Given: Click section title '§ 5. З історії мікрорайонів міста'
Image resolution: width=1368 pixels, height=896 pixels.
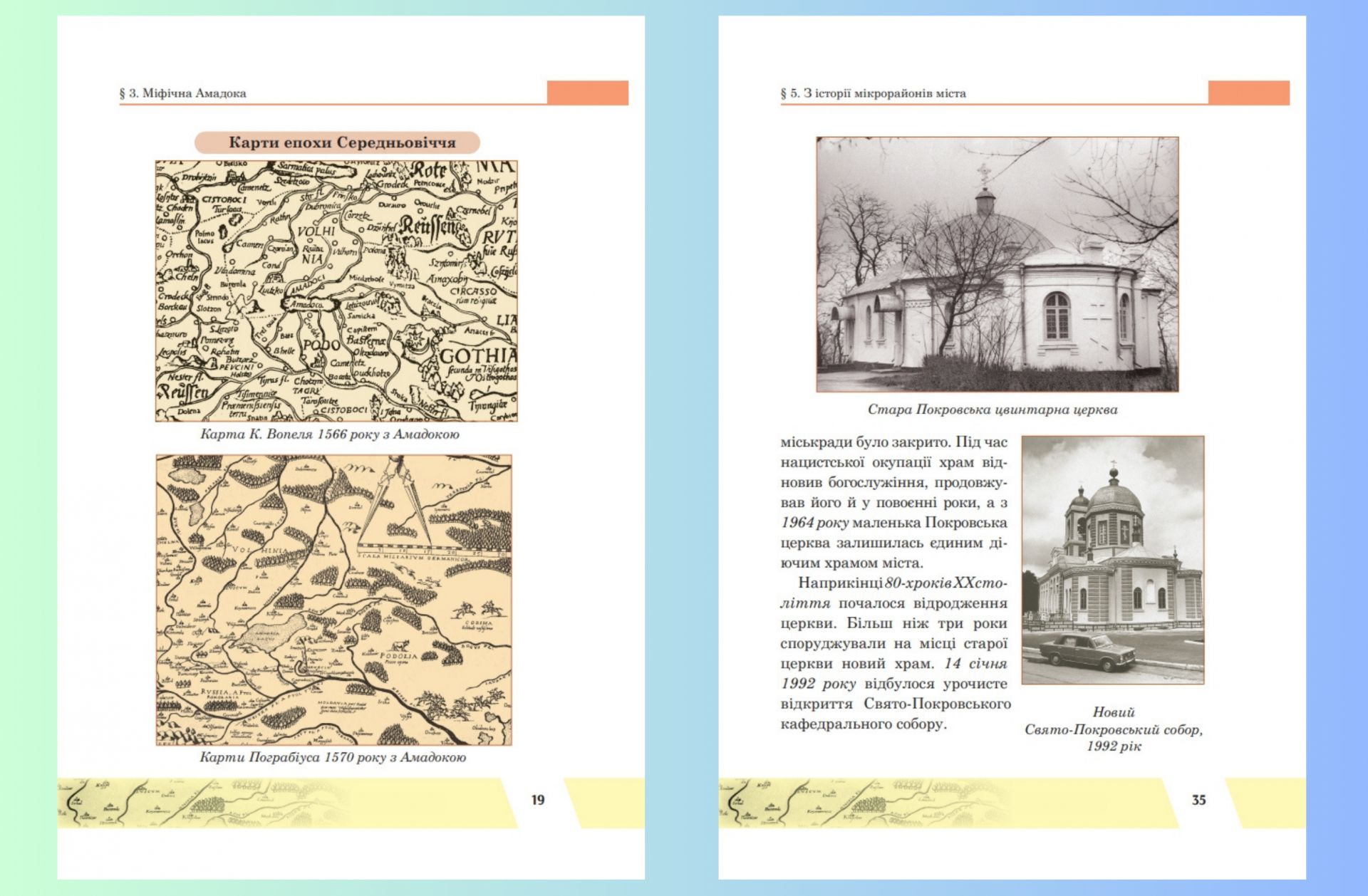Looking at the screenshot, I should click(x=874, y=93).
